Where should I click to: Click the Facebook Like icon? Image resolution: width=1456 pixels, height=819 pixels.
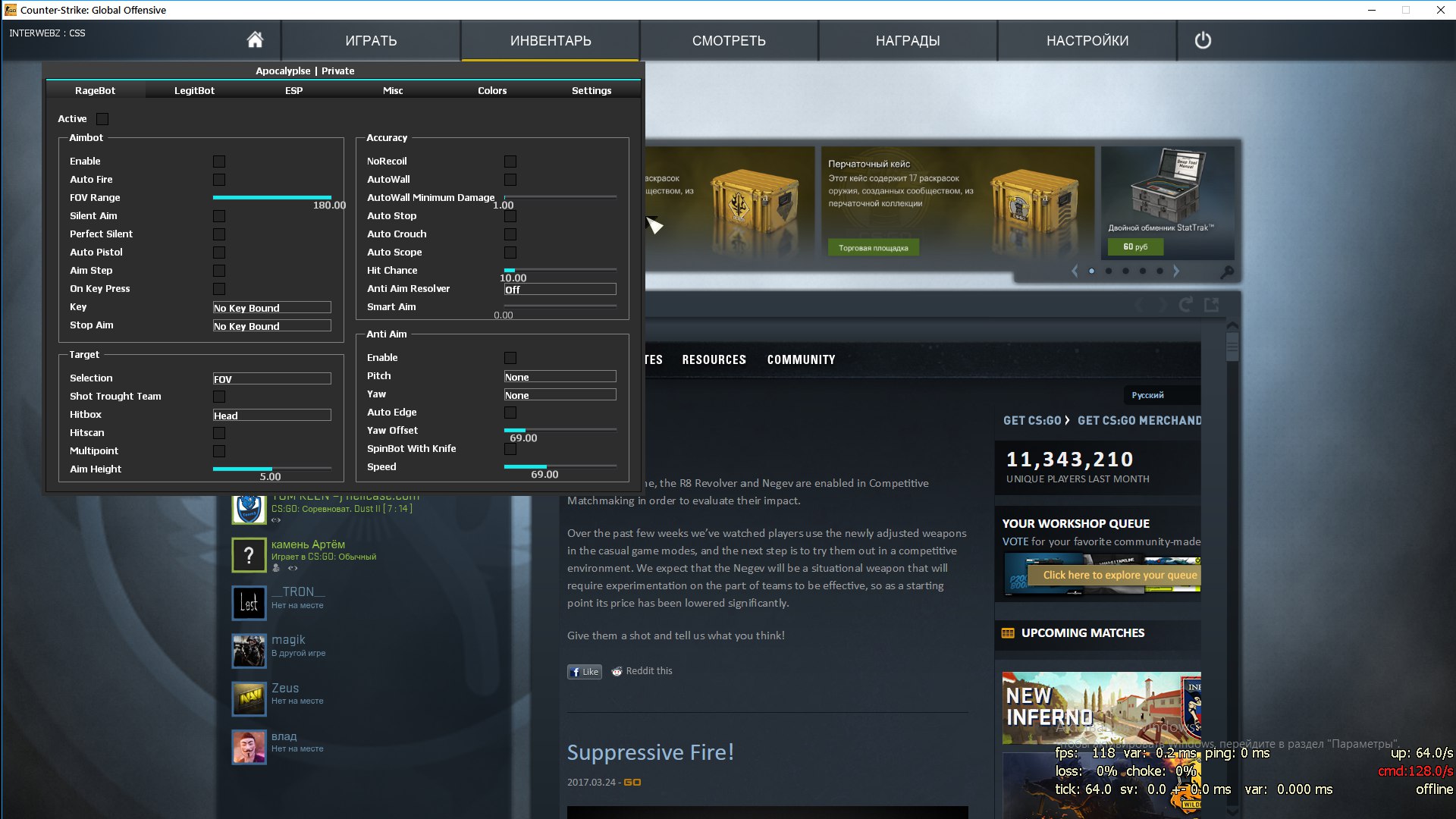[585, 671]
